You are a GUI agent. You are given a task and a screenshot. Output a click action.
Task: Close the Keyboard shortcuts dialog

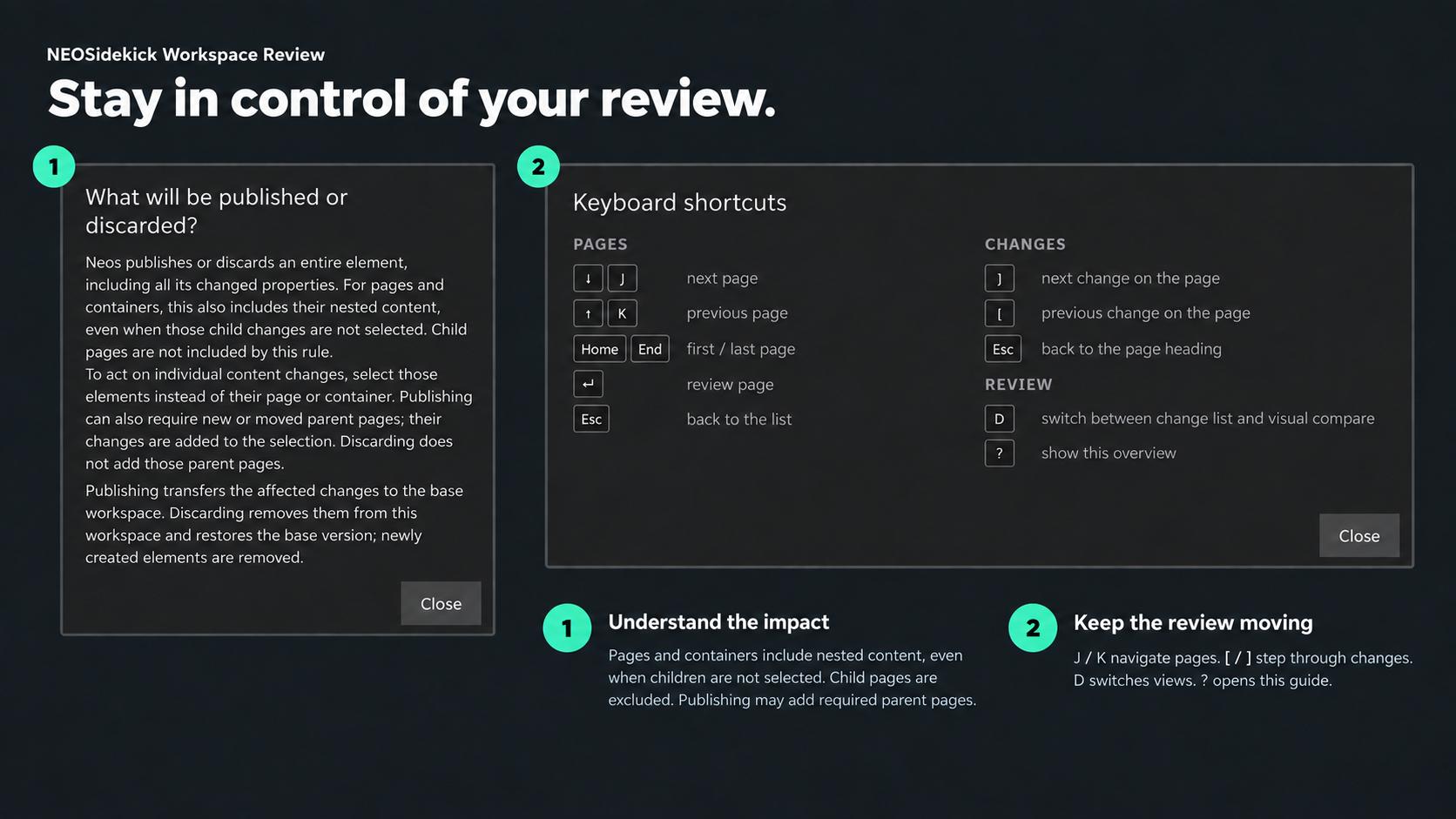click(1358, 535)
